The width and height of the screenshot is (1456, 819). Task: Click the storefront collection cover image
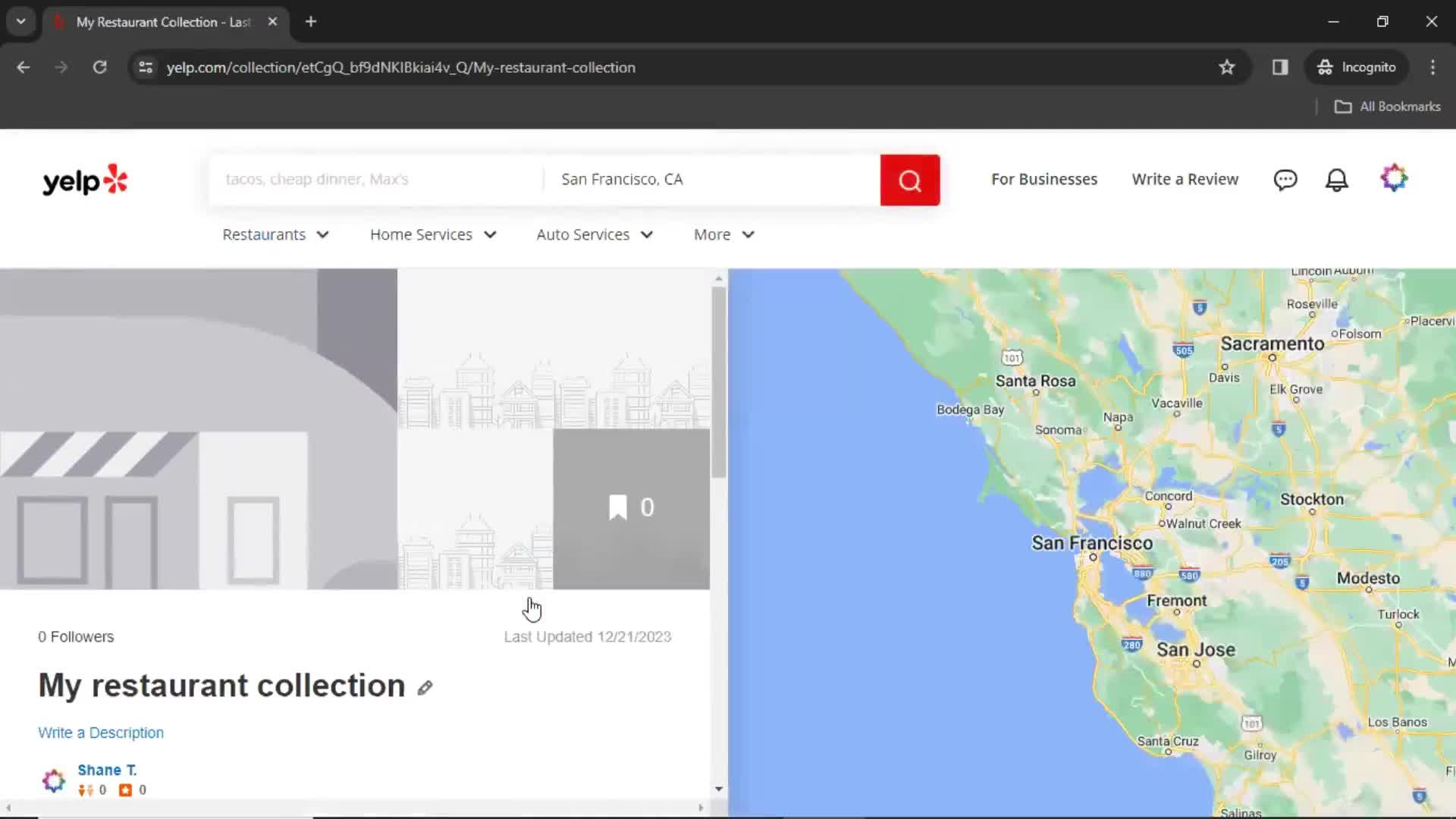pyautogui.click(x=199, y=429)
